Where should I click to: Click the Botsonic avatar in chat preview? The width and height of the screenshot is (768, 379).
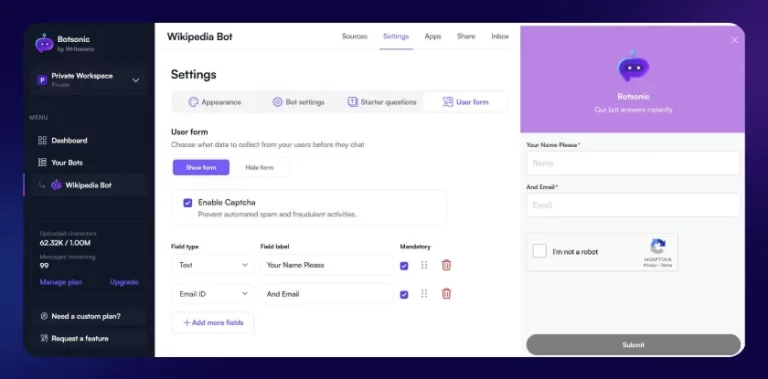click(x=633, y=66)
